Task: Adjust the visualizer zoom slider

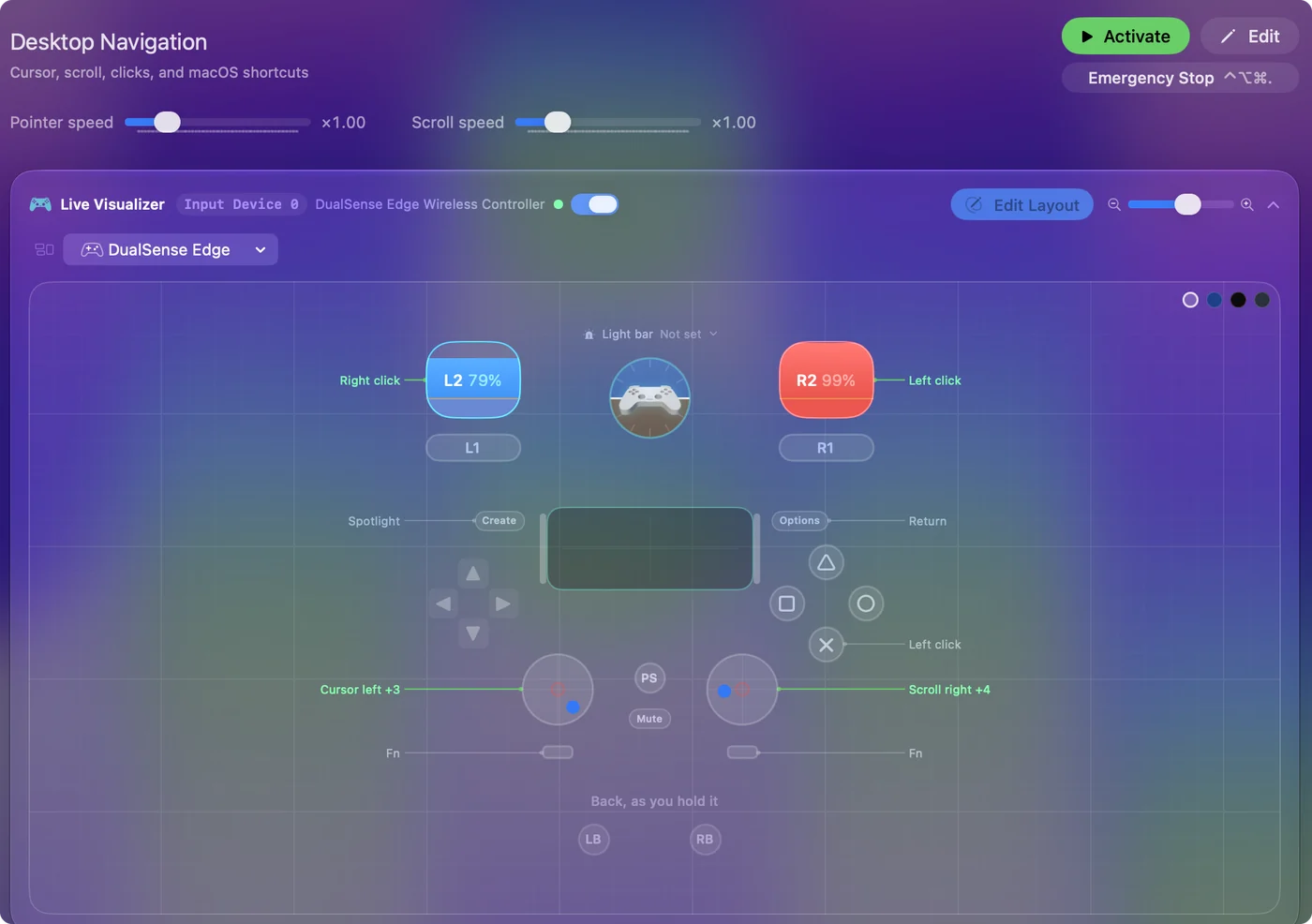Action: 1180,204
